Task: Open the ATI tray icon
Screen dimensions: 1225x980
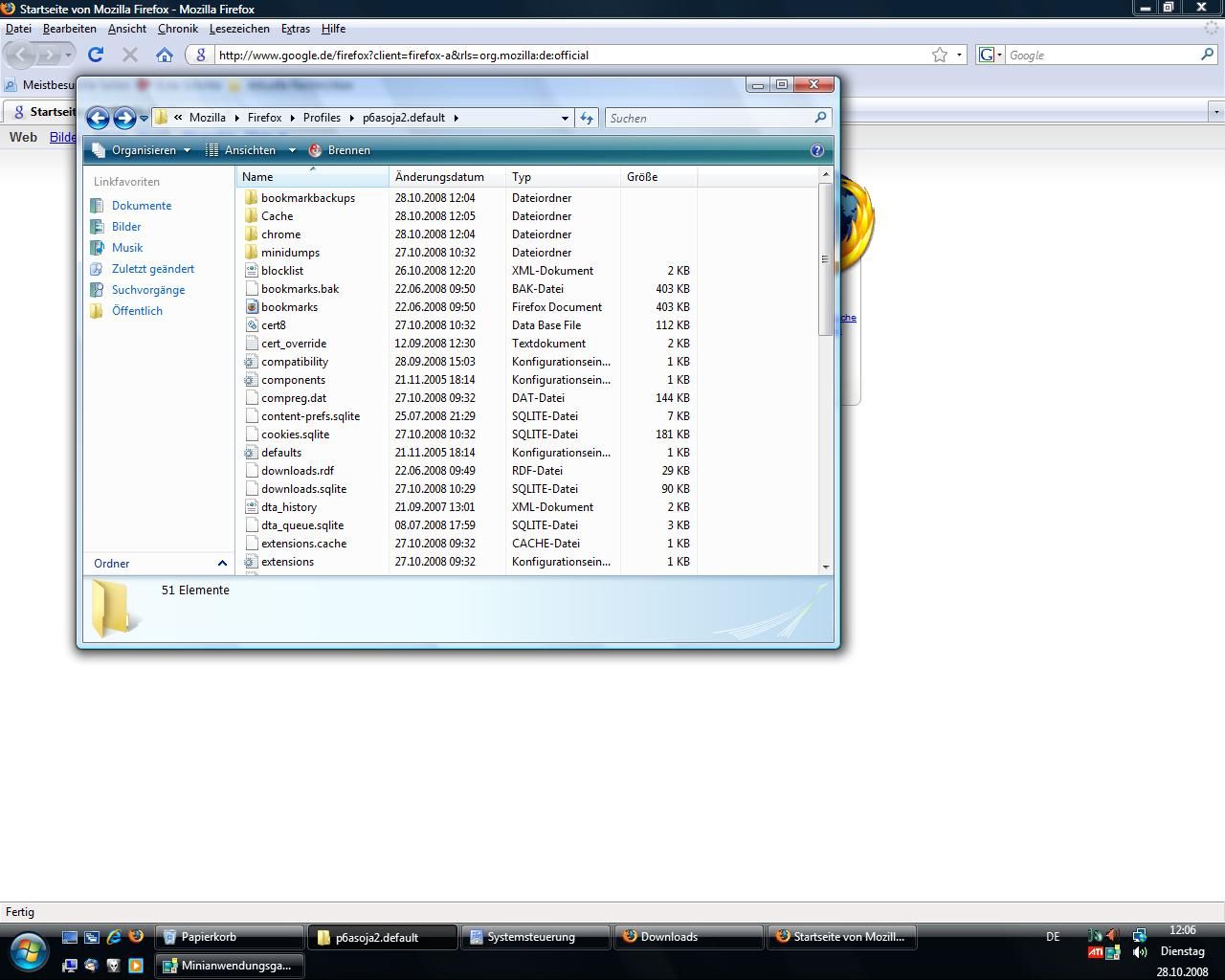Action: pyautogui.click(x=1095, y=952)
